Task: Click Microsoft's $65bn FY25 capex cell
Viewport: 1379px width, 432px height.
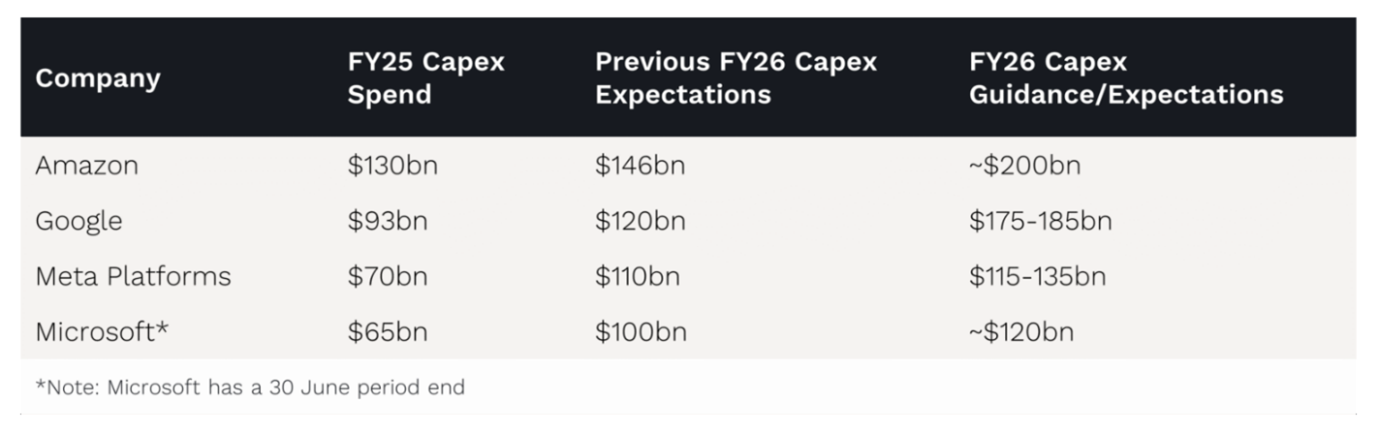Action: [387, 332]
